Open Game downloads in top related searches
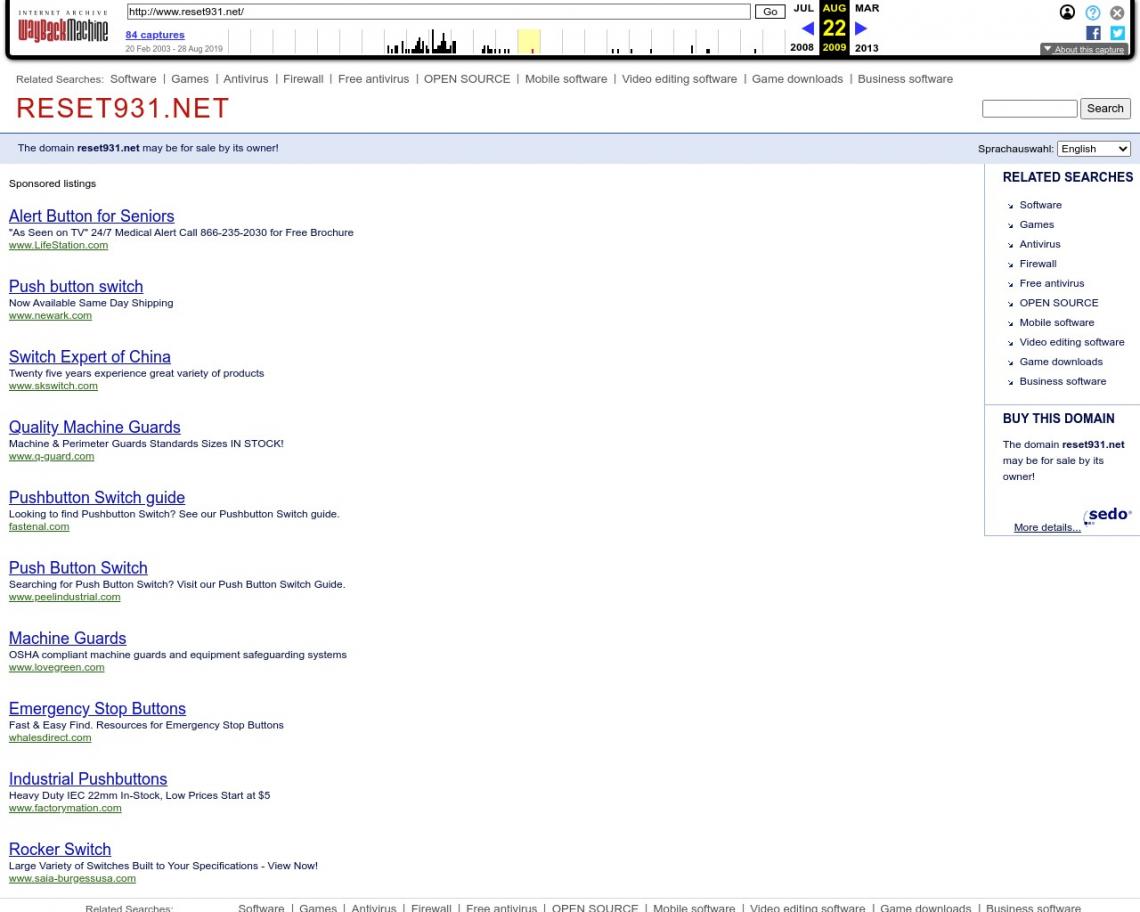The height and width of the screenshot is (912, 1140). pyautogui.click(x=798, y=79)
